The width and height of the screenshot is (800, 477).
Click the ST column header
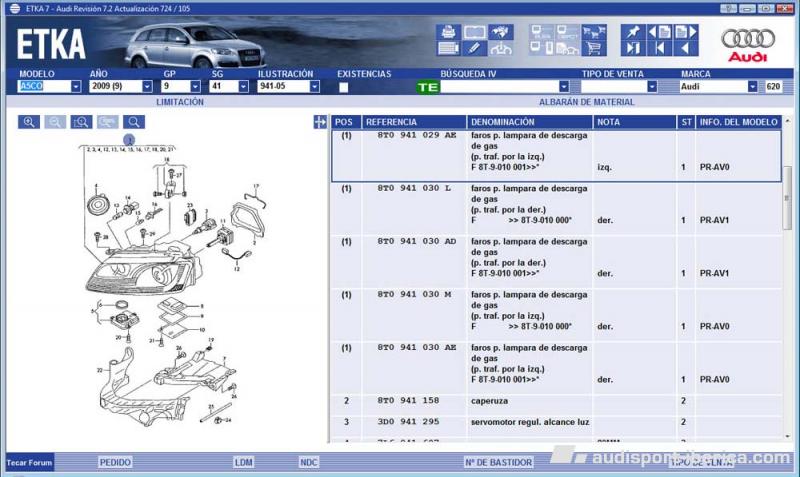pyautogui.click(x=686, y=122)
